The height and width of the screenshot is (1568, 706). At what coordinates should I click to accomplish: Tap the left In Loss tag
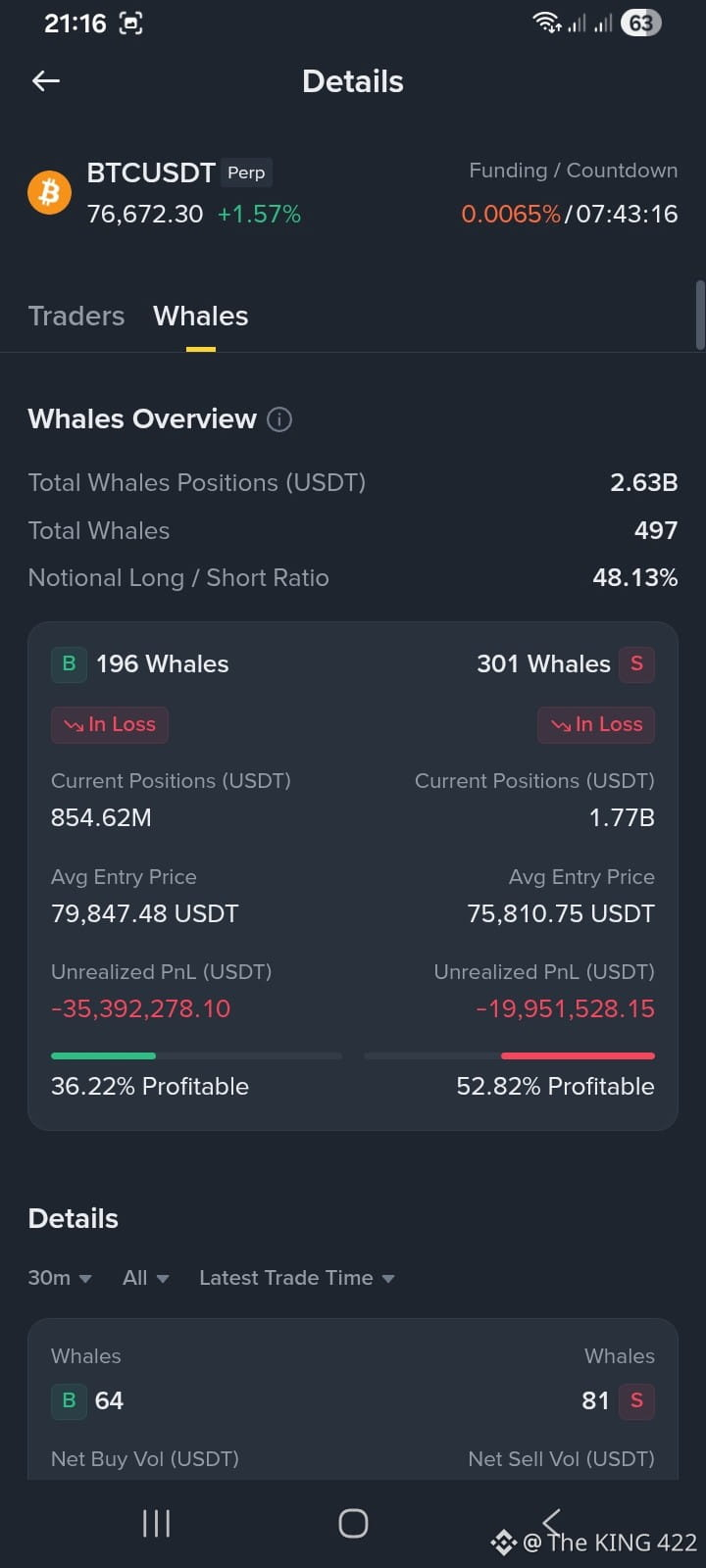pyautogui.click(x=110, y=724)
